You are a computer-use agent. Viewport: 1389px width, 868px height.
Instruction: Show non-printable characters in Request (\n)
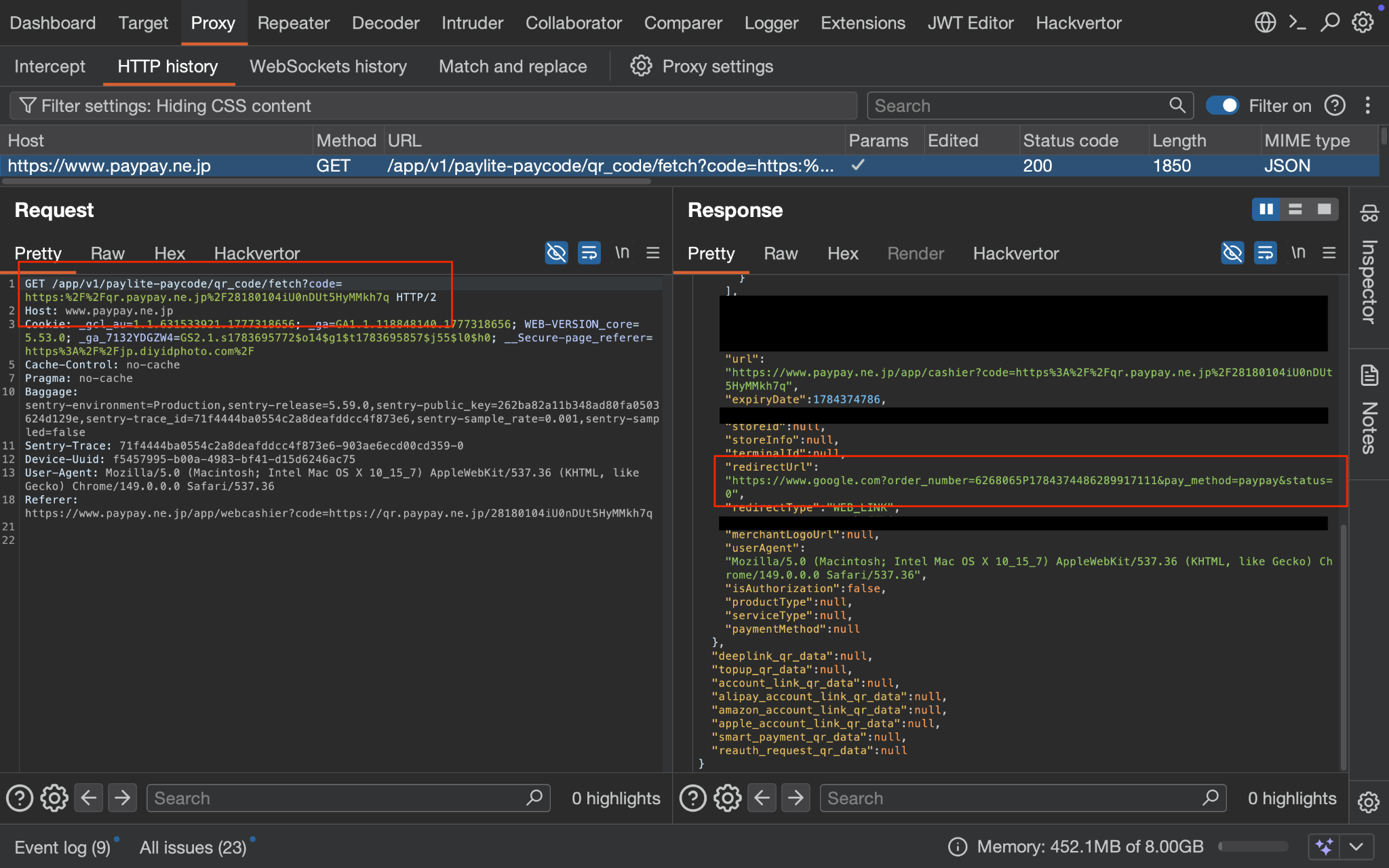(622, 253)
